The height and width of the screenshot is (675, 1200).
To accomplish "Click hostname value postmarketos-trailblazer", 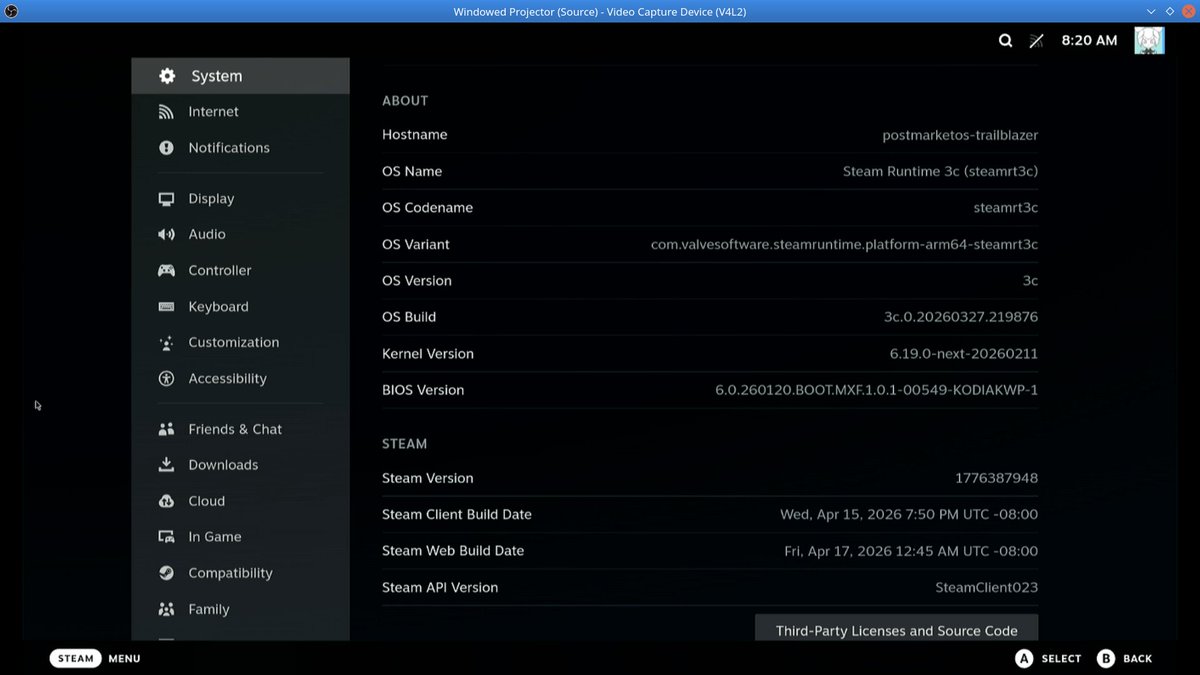I will [x=960, y=135].
